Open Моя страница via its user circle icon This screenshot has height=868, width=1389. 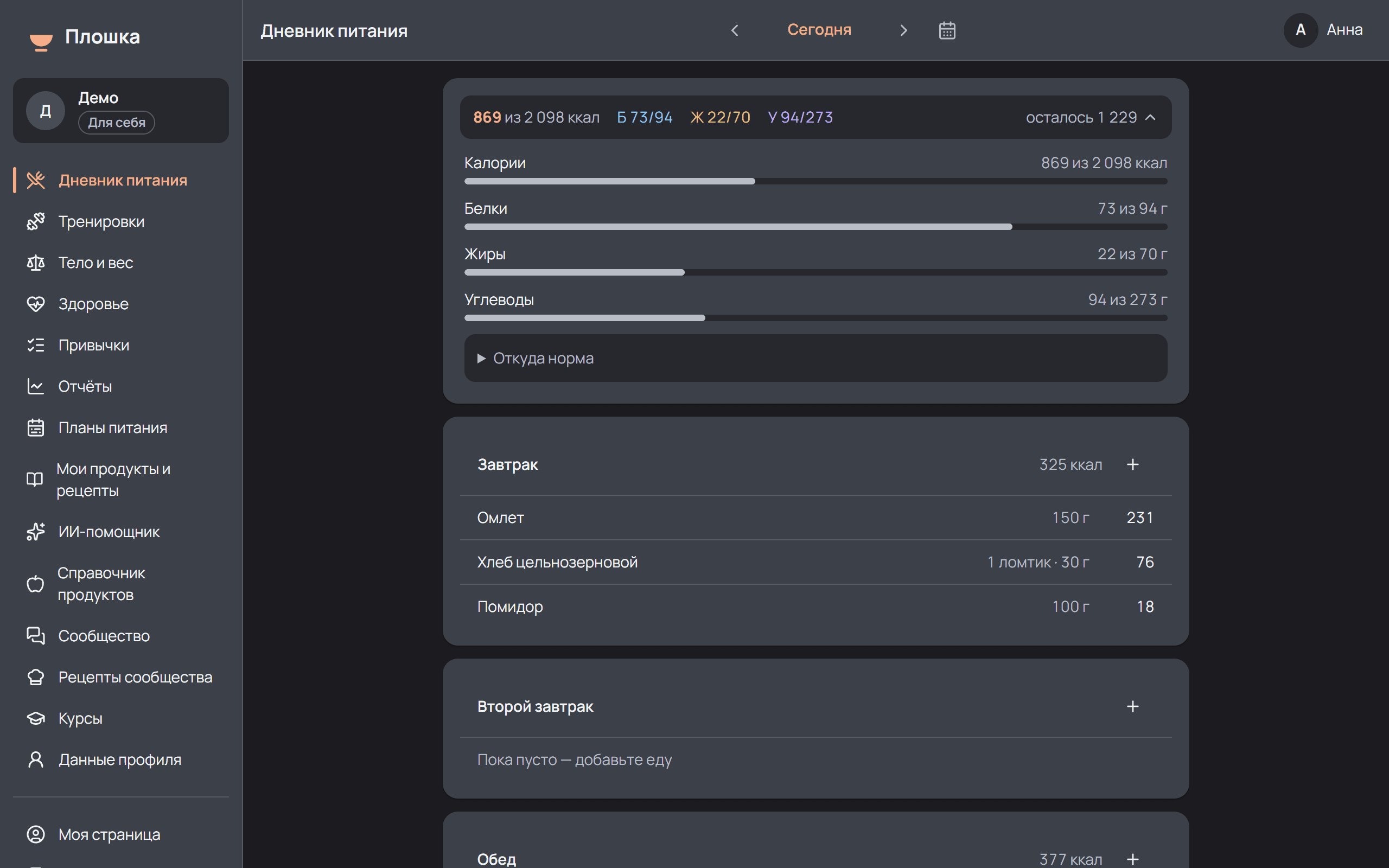click(x=36, y=835)
